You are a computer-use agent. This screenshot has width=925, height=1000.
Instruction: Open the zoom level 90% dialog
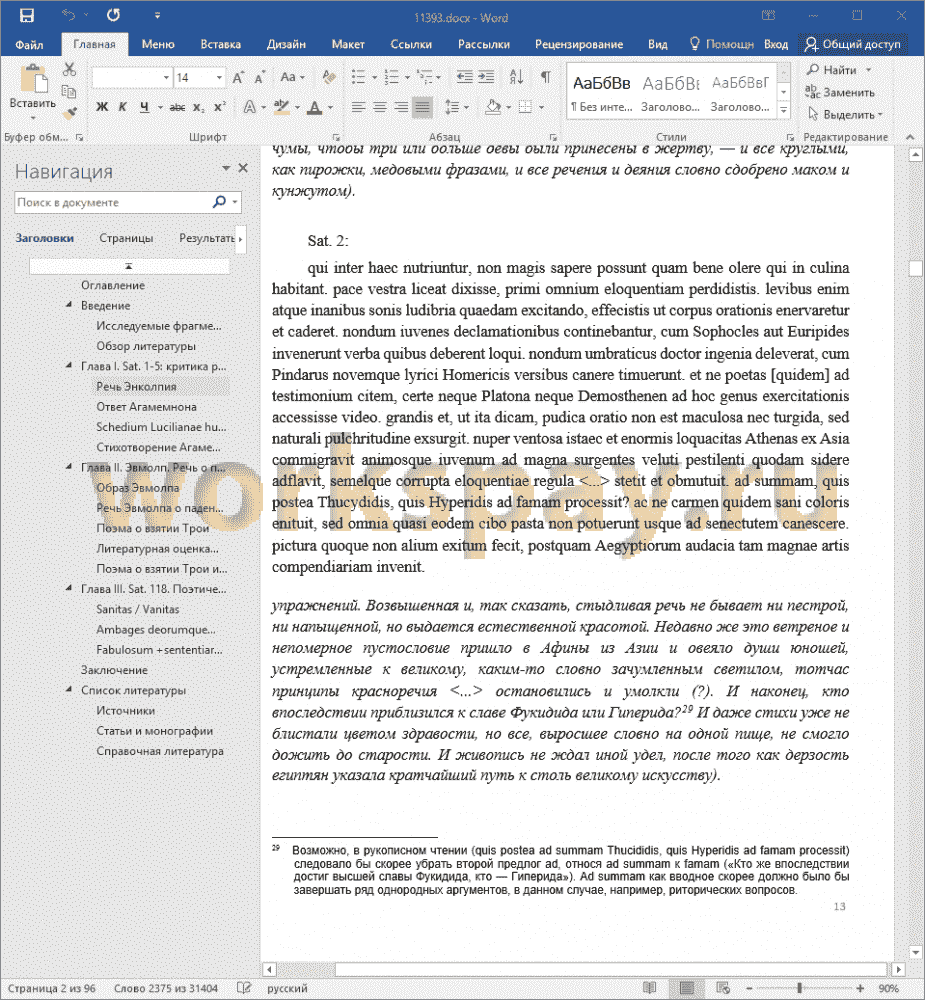(x=889, y=988)
